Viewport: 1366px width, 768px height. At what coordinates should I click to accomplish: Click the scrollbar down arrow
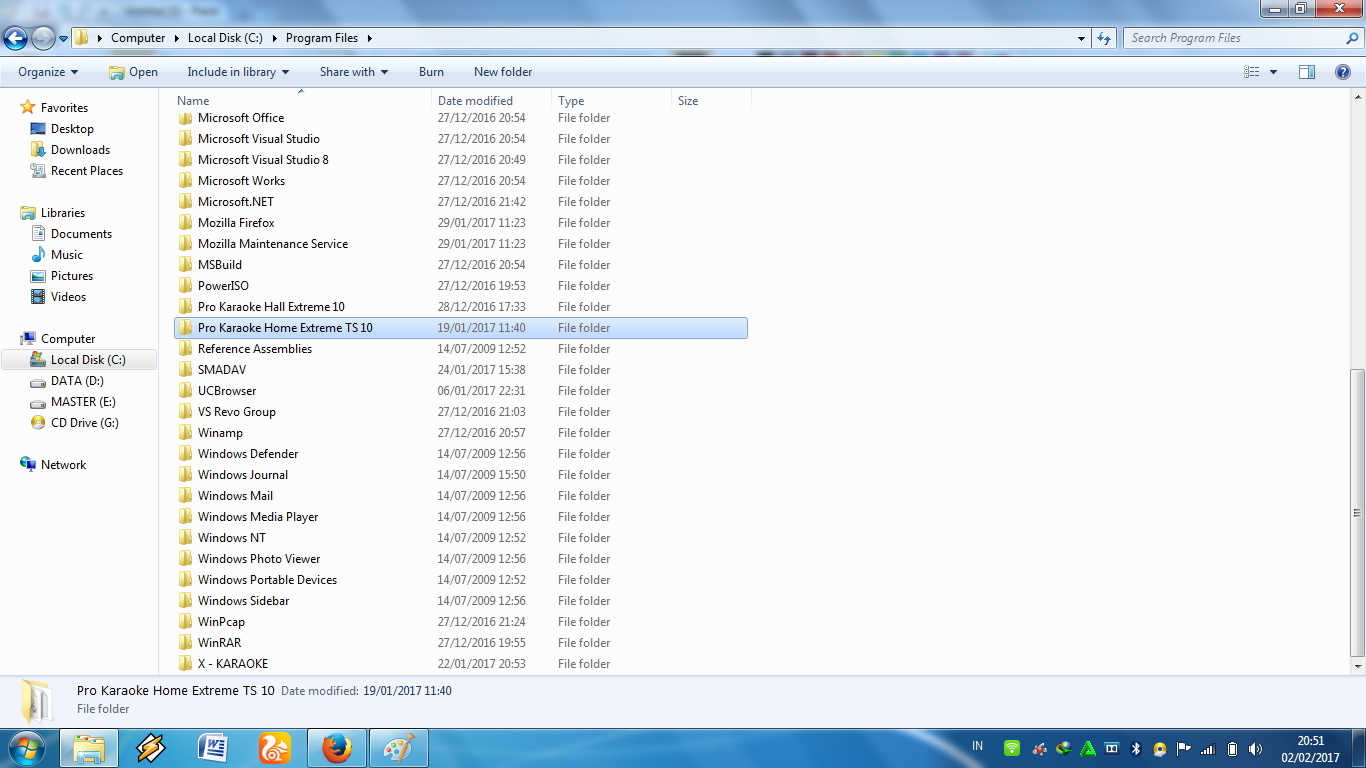[x=1357, y=665]
